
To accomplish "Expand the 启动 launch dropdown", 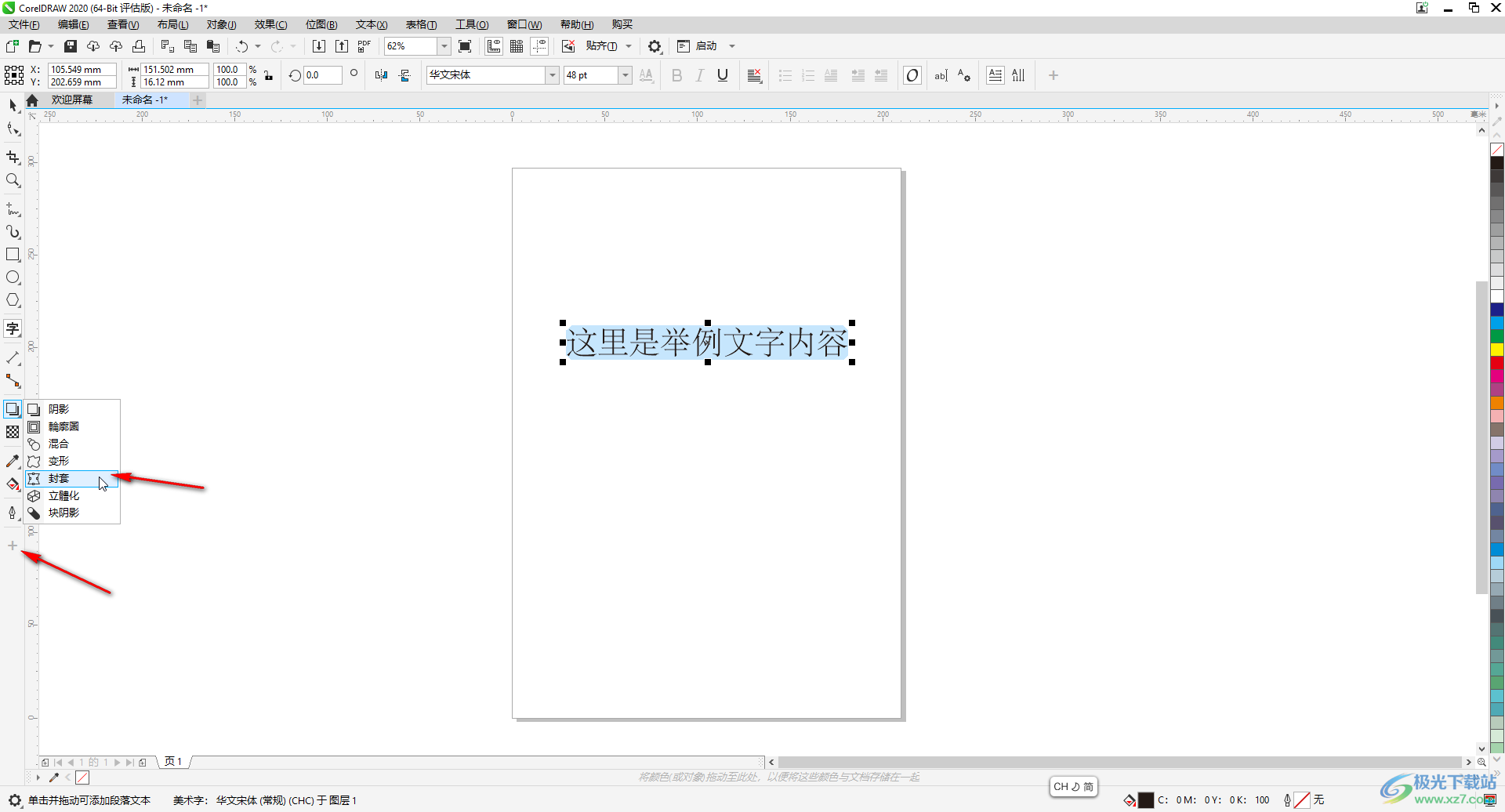I will (732, 46).
